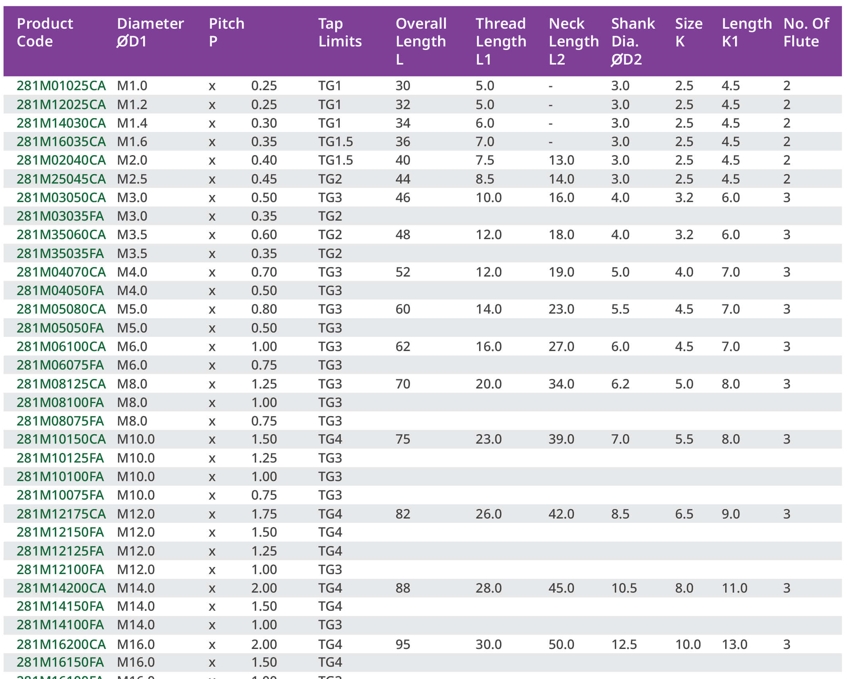Click the 281M16150FA product code
850x679 pixels.
(x=60, y=662)
